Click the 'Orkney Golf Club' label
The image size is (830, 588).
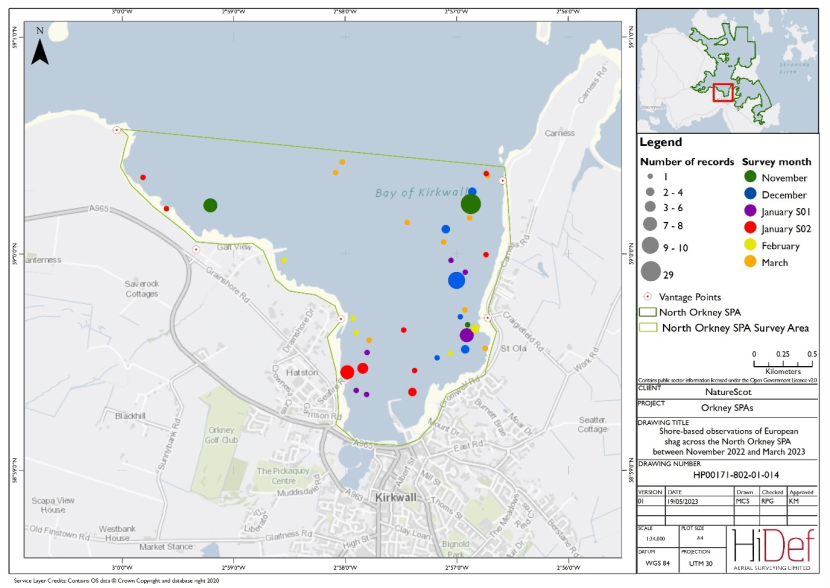pyautogui.click(x=221, y=435)
